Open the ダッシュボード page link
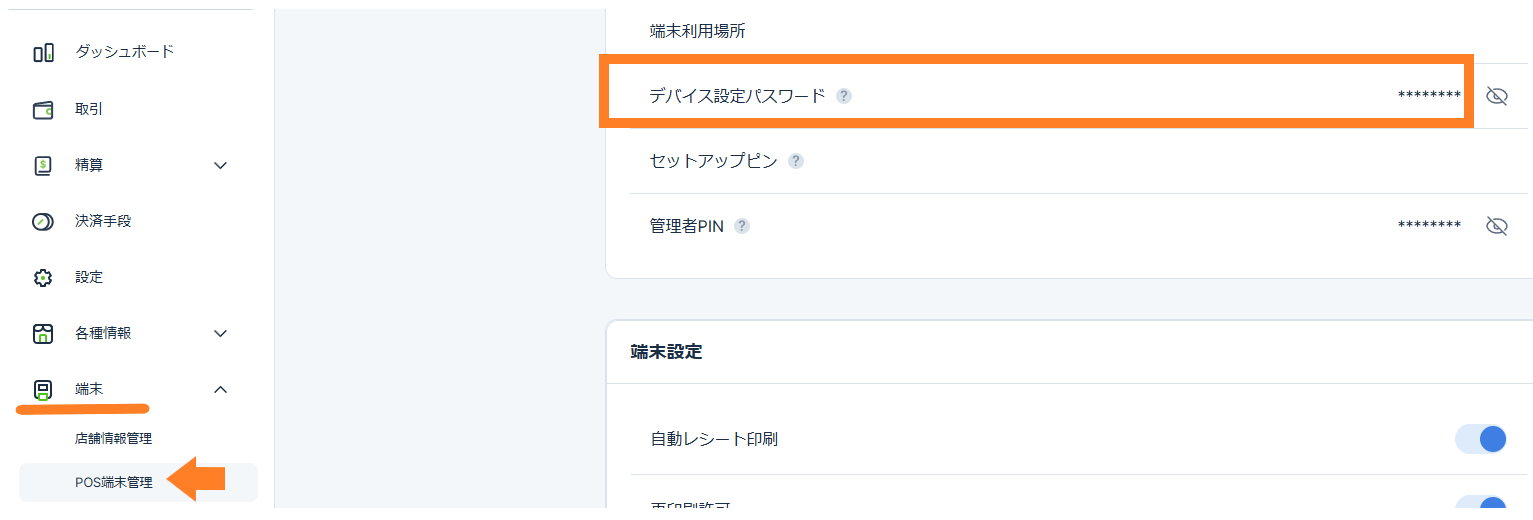The width and height of the screenshot is (1533, 520). 124,52
